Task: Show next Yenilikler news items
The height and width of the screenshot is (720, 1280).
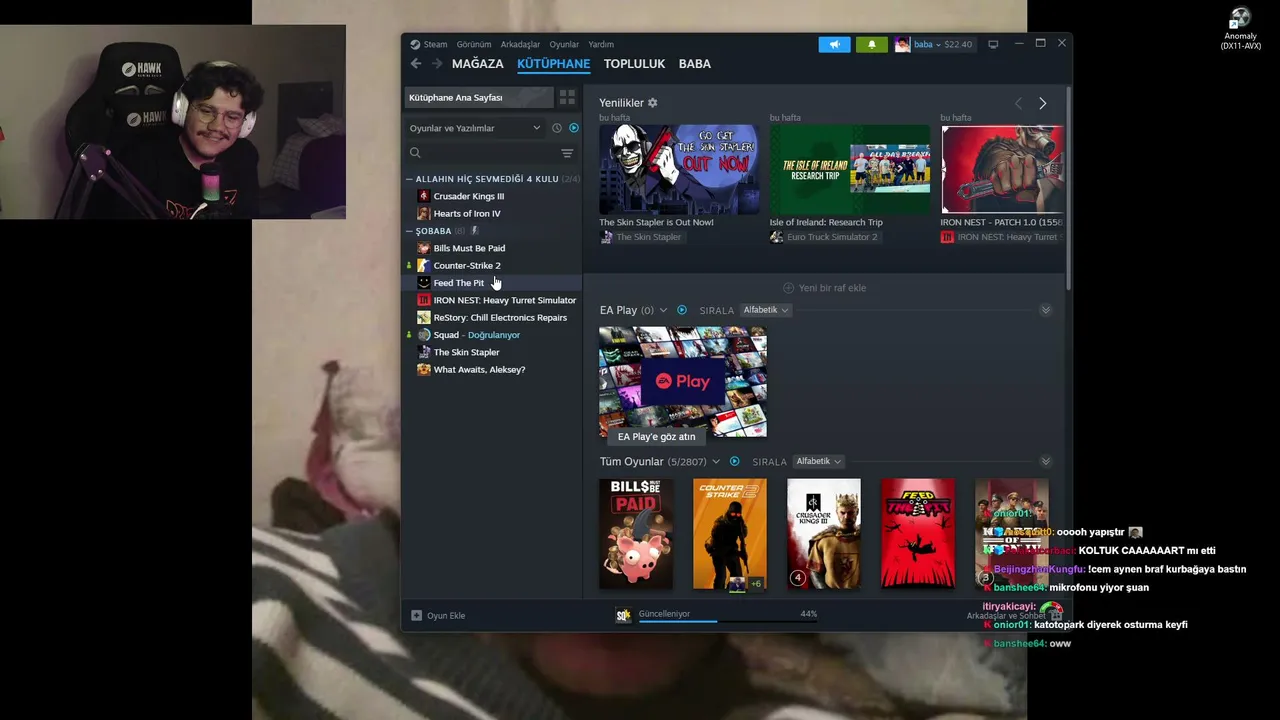Action: (x=1042, y=103)
